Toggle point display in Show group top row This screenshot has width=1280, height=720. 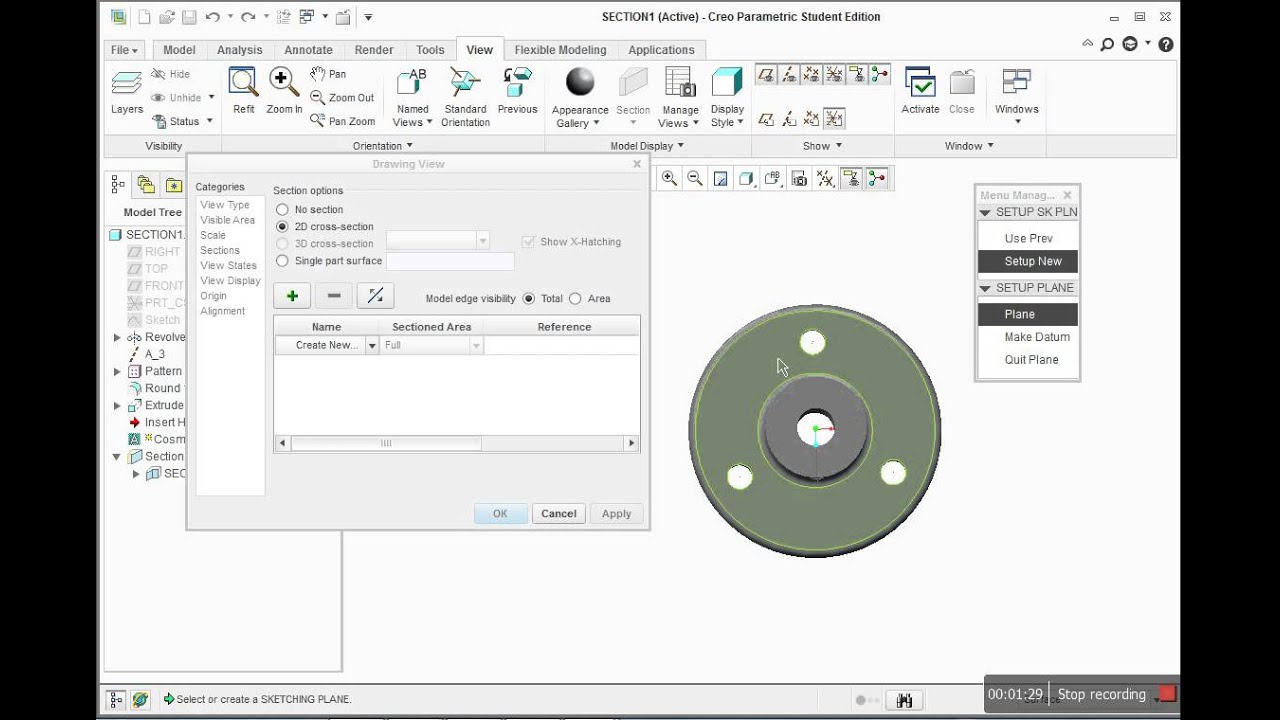click(812, 74)
